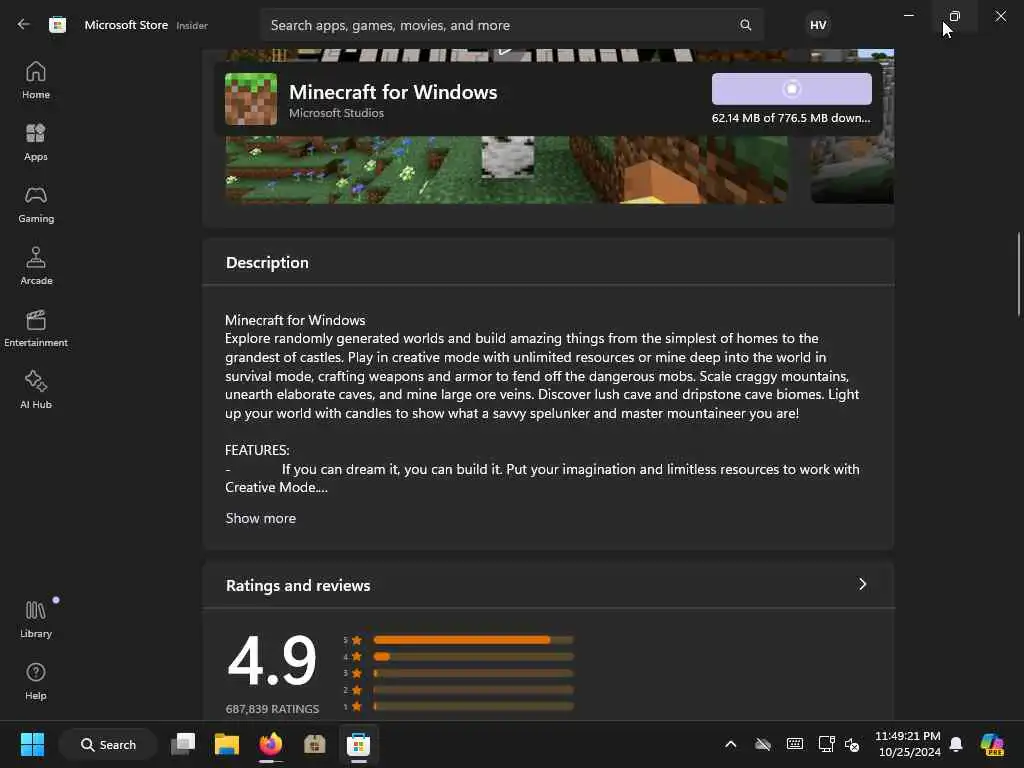Open the Microsoft Studios publisher link
Viewport: 1024px width, 768px height.
pos(336,113)
